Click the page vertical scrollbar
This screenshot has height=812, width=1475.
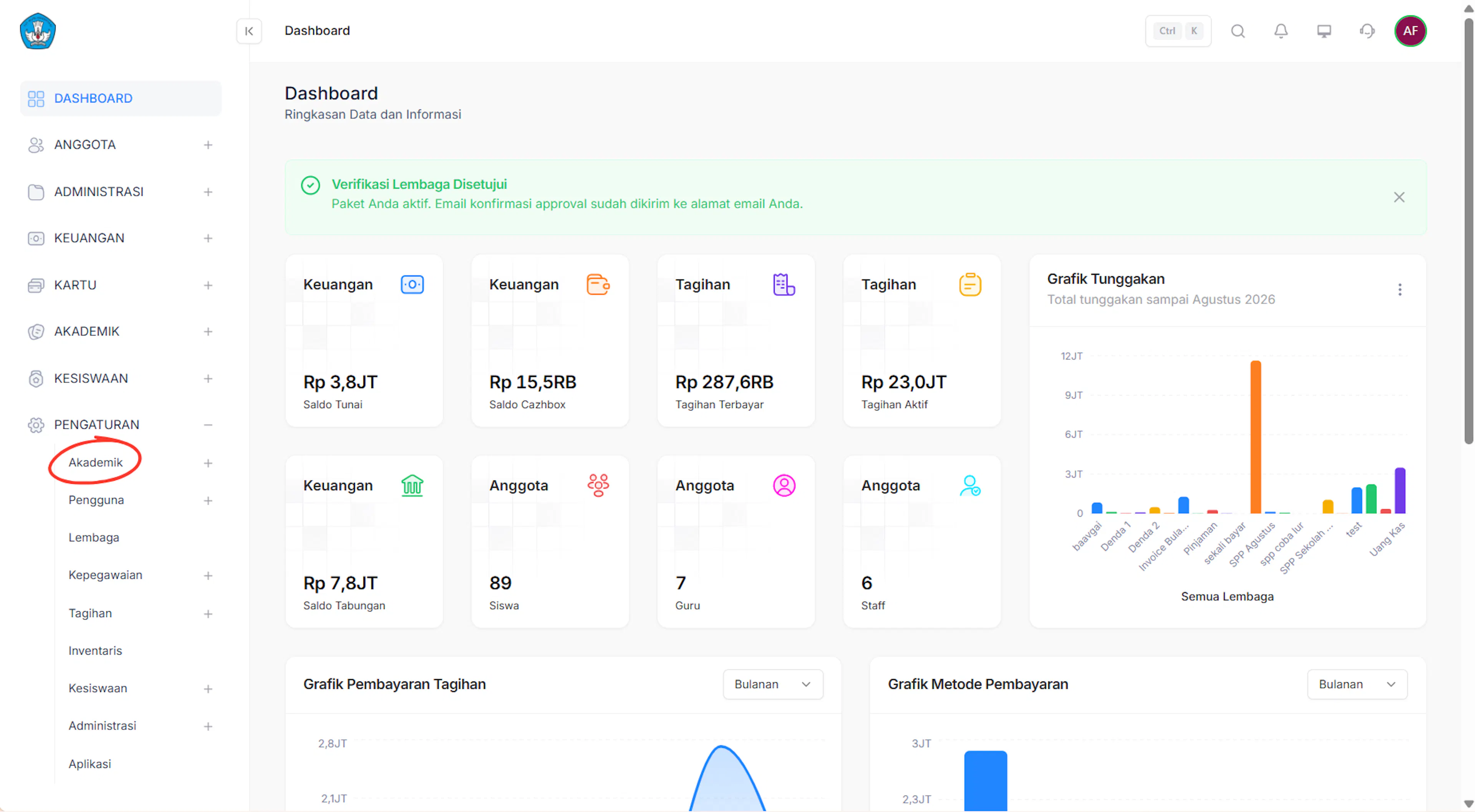pyautogui.click(x=1468, y=231)
